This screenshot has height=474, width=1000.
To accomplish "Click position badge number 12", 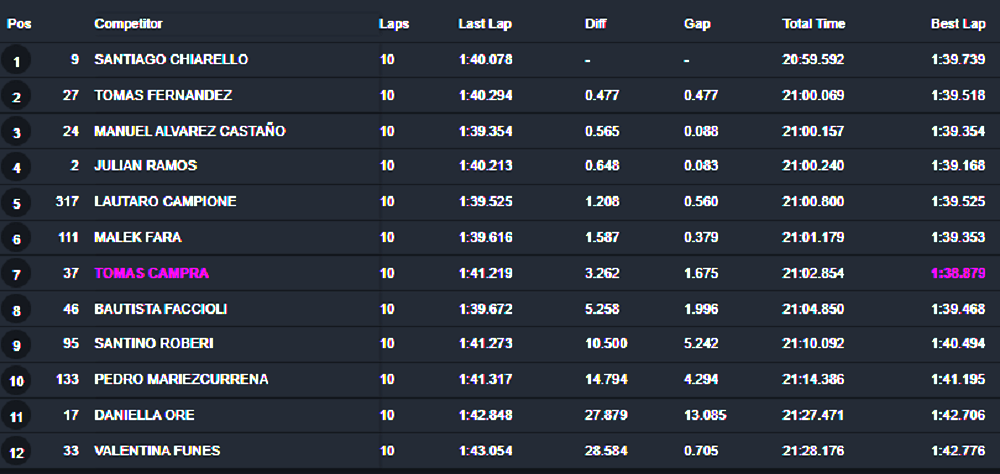I will pos(16,453).
